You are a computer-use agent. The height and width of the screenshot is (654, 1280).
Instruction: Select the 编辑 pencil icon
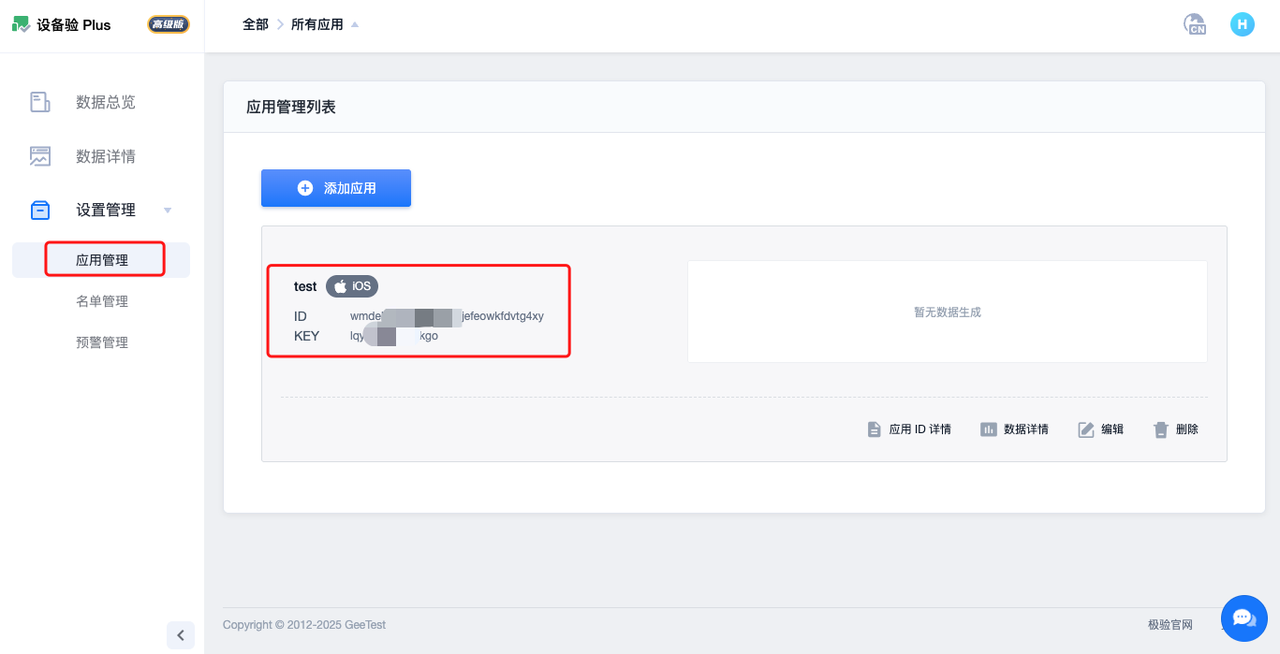pyautogui.click(x=1085, y=429)
